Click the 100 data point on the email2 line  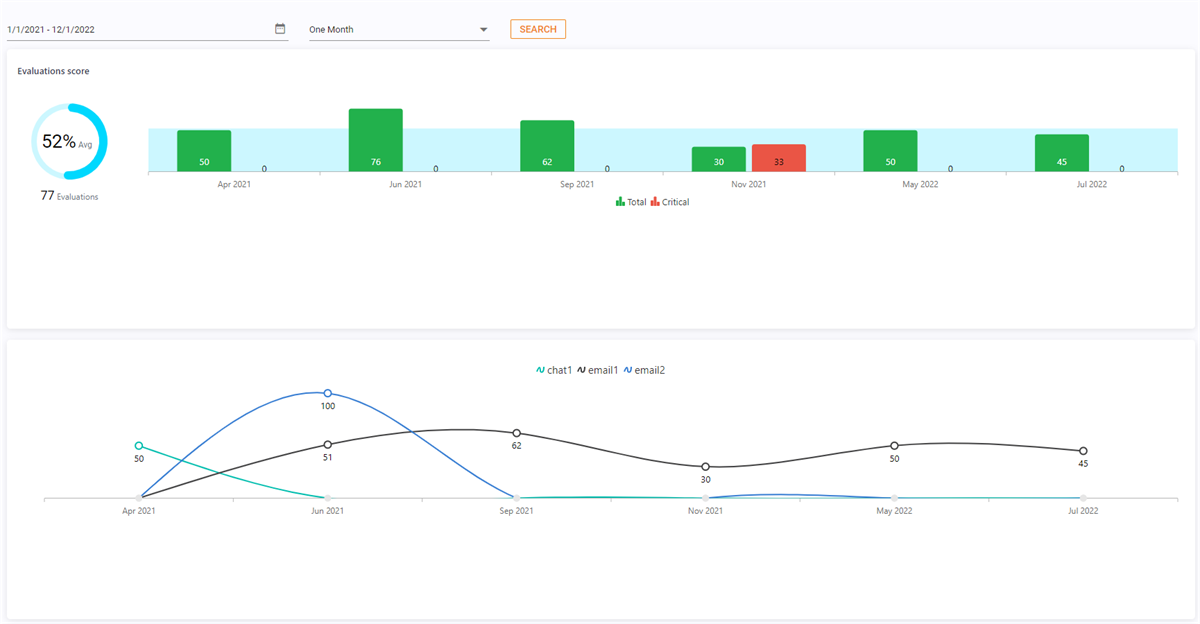pyautogui.click(x=328, y=393)
